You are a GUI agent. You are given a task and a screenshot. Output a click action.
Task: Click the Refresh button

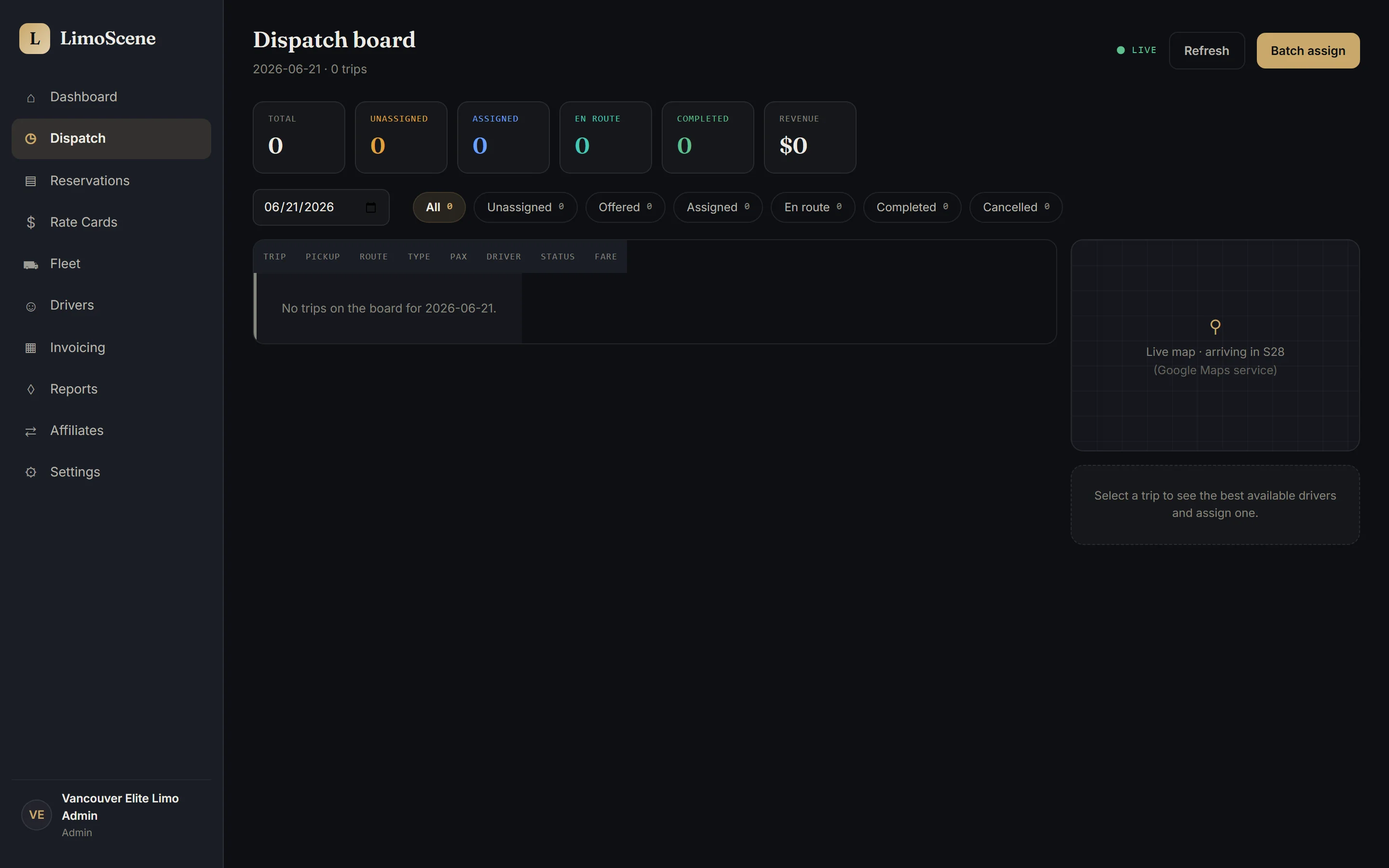tap(1207, 51)
